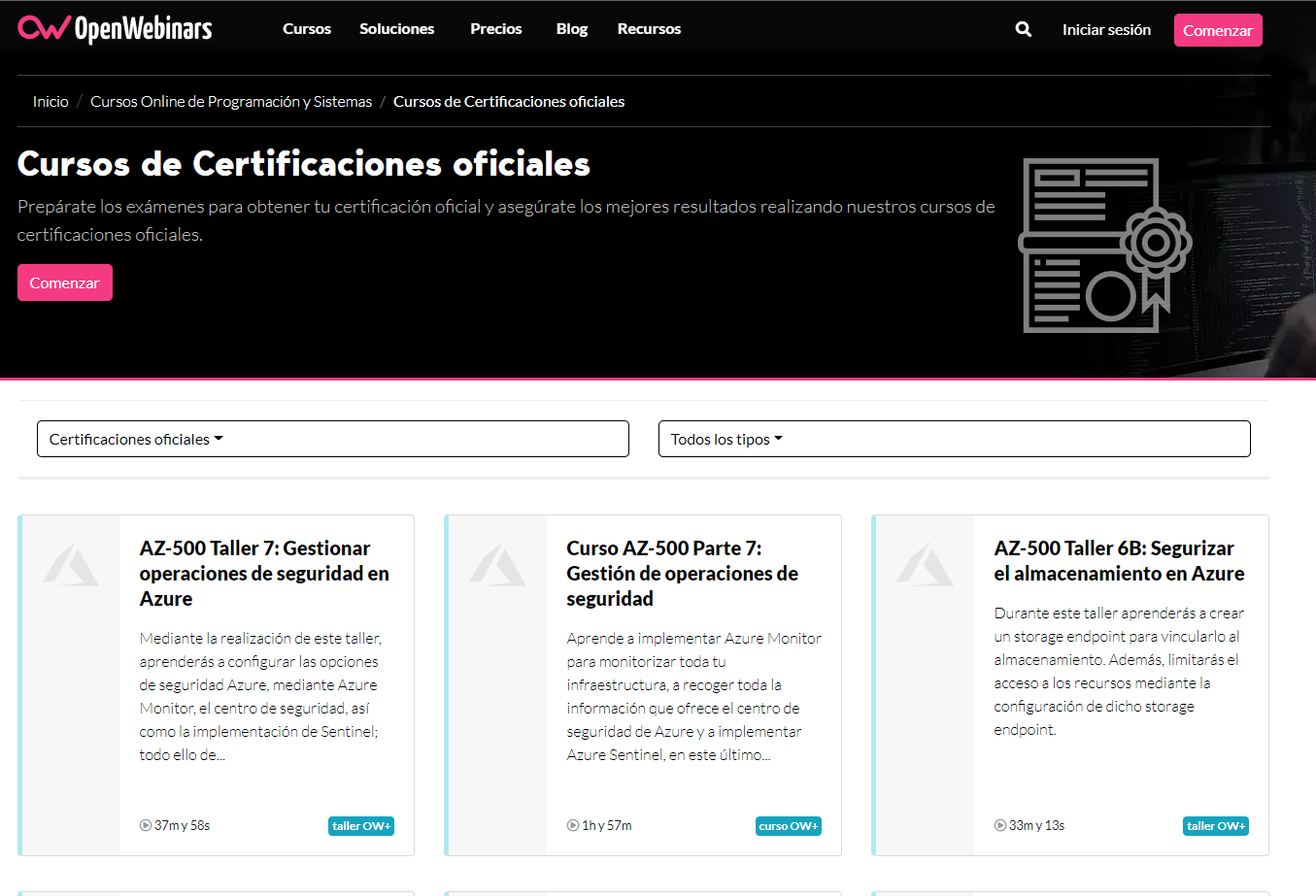
Task: Click the taller OW+ badge on Taller 7 card
Action: 361,826
